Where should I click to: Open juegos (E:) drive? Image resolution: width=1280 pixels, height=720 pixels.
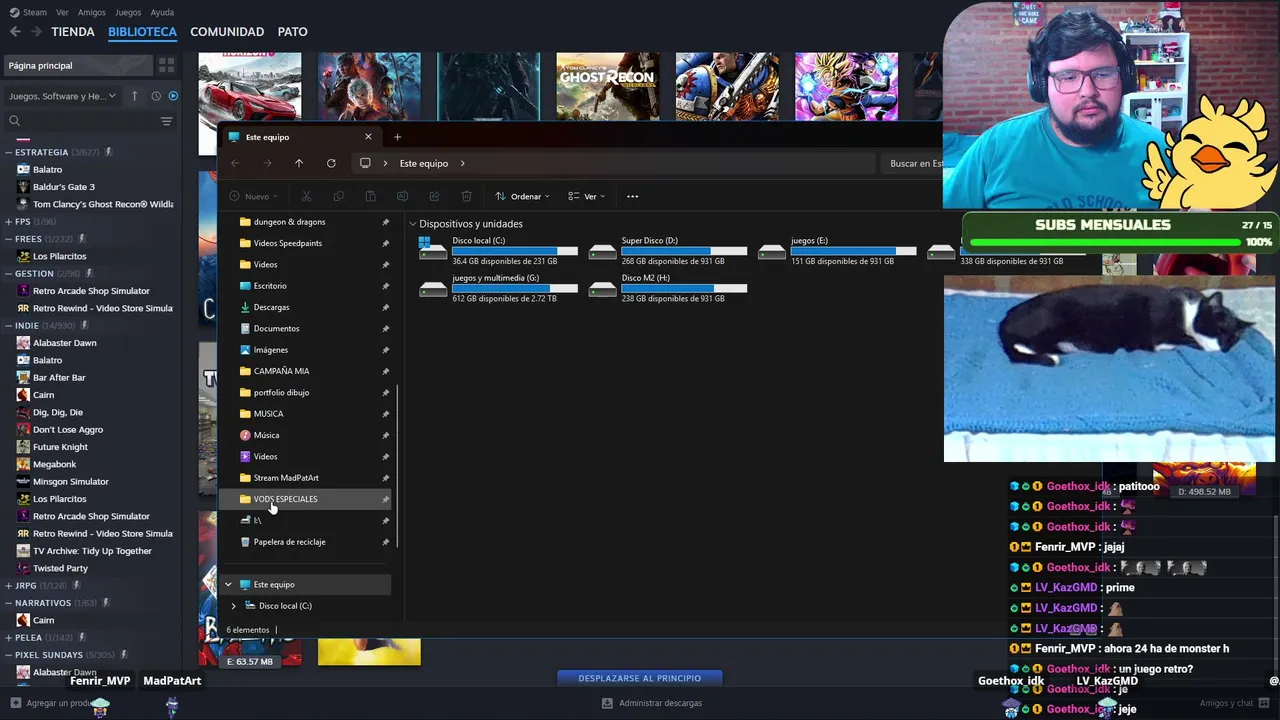tap(837, 250)
